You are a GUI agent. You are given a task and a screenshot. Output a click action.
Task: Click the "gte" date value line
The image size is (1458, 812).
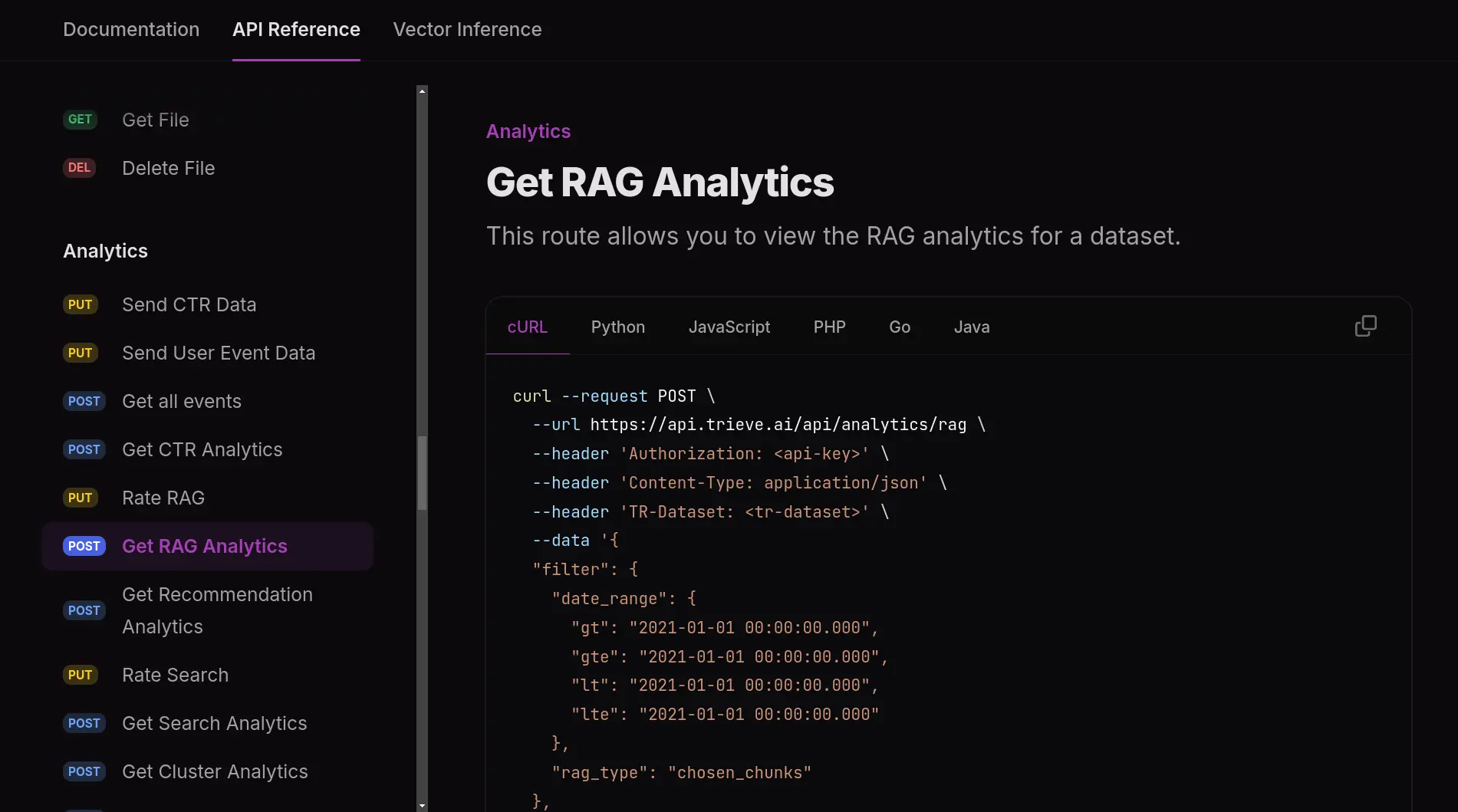tap(729, 656)
